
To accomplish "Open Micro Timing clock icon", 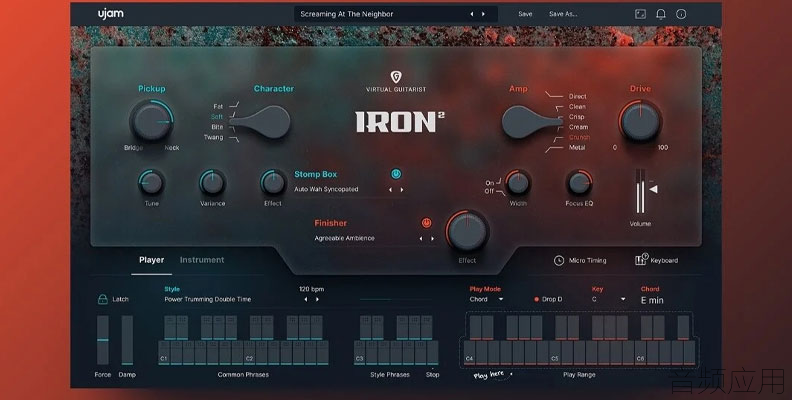I will point(559,260).
